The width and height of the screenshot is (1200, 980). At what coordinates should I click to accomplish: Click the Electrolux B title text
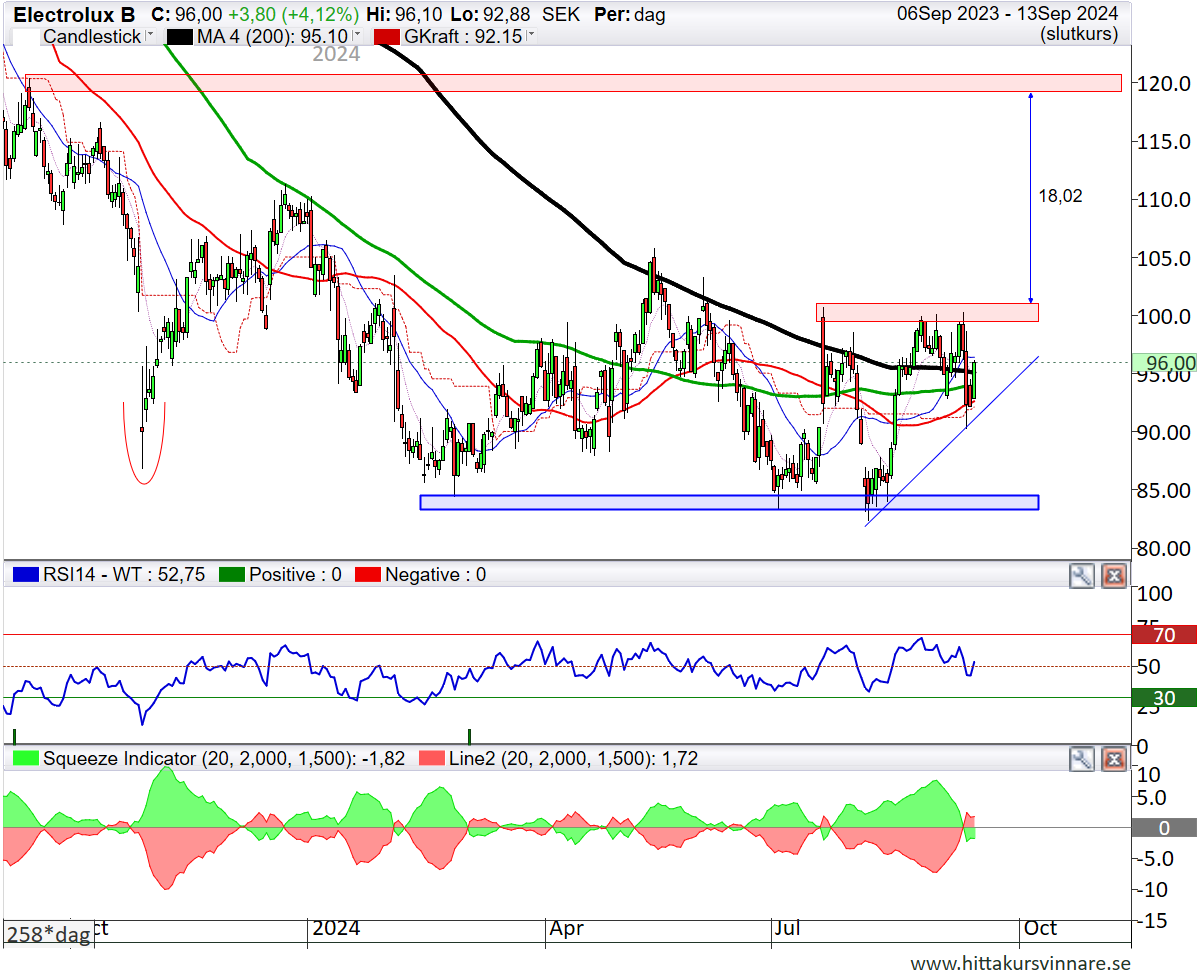[x=74, y=14]
